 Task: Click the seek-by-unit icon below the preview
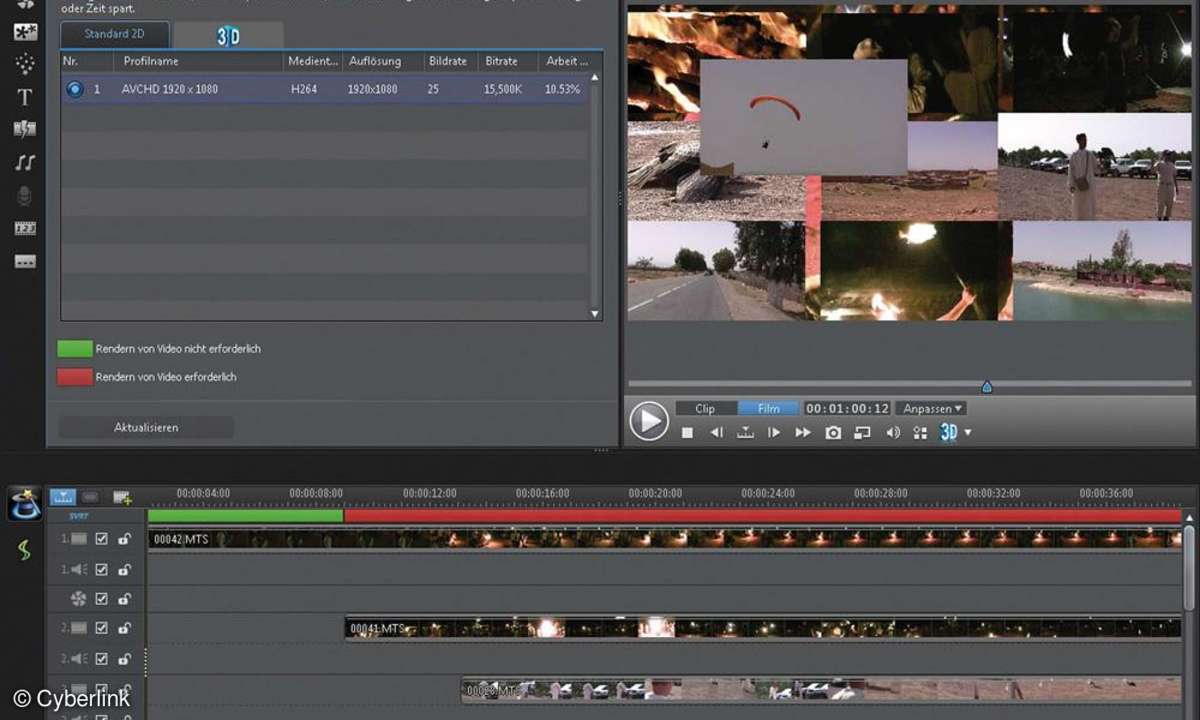[745, 433]
